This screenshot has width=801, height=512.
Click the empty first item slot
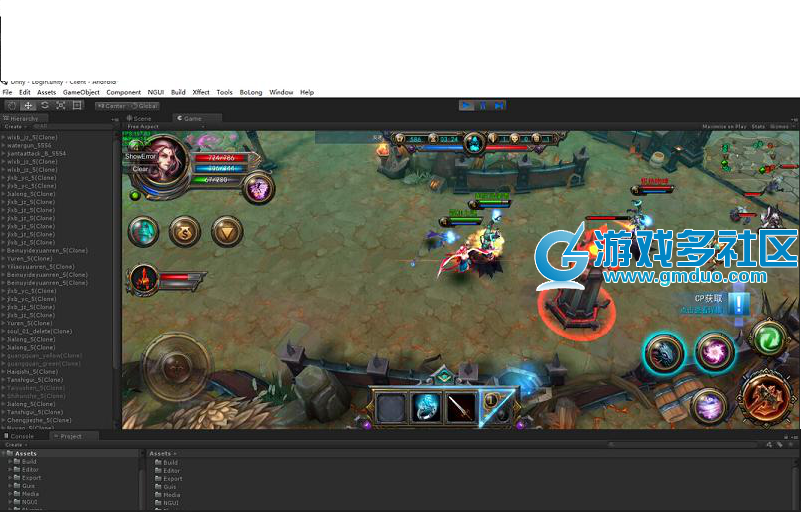click(391, 408)
